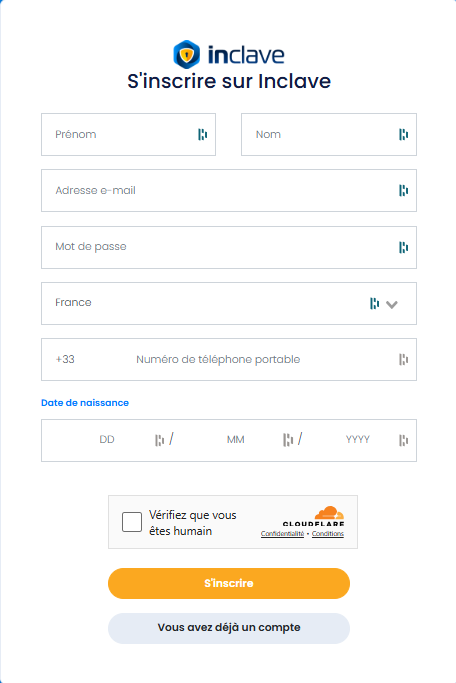Click autofill icon in Mot de passe field
Viewport: 456px width, 683px height.
[x=403, y=247]
